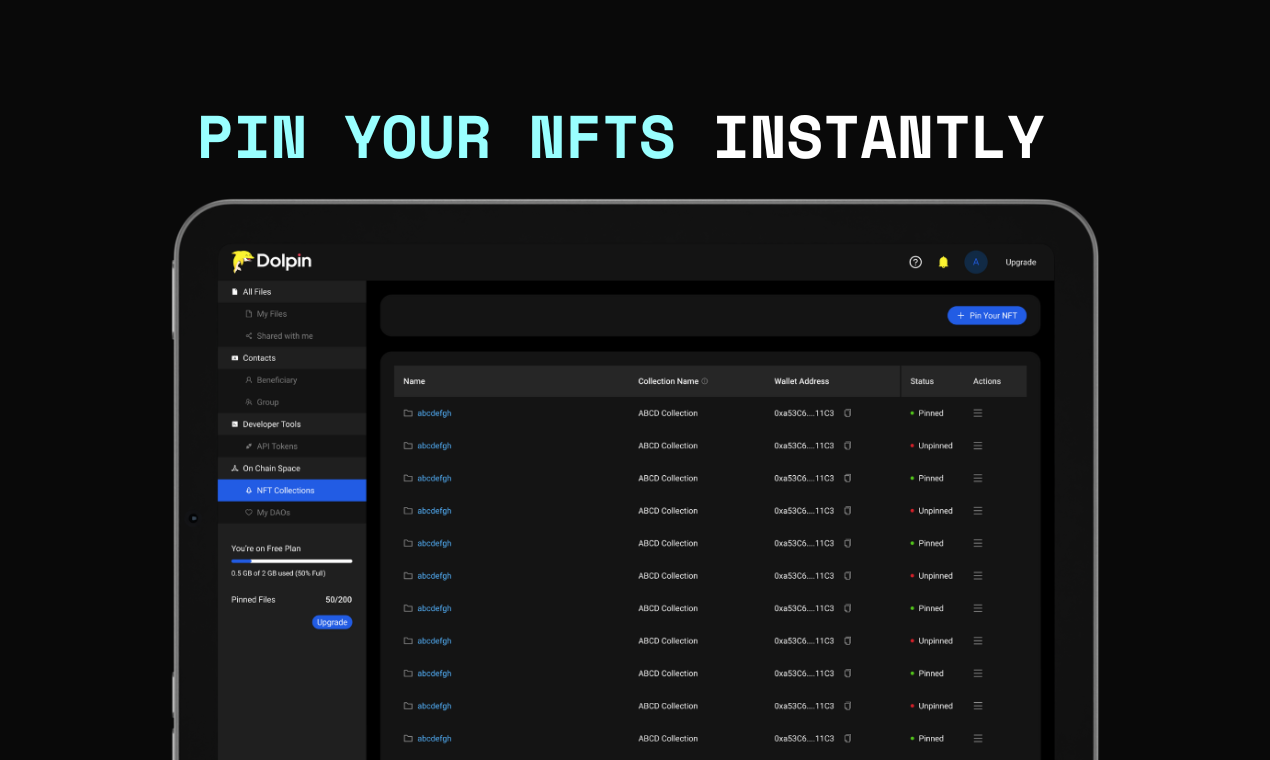Click the blue Upgrade button in the sidebar
The width and height of the screenshot is (1270, 760).
click(332, 622)
